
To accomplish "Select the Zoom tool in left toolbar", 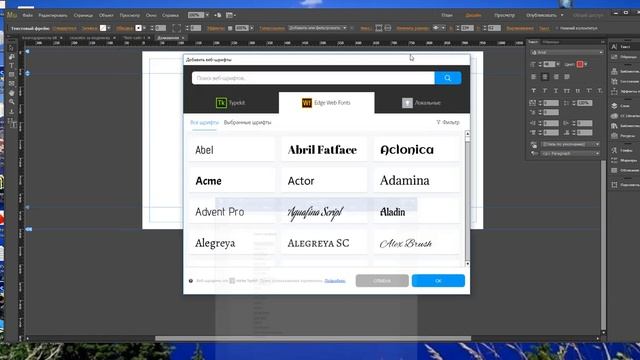I will (11, 102).
